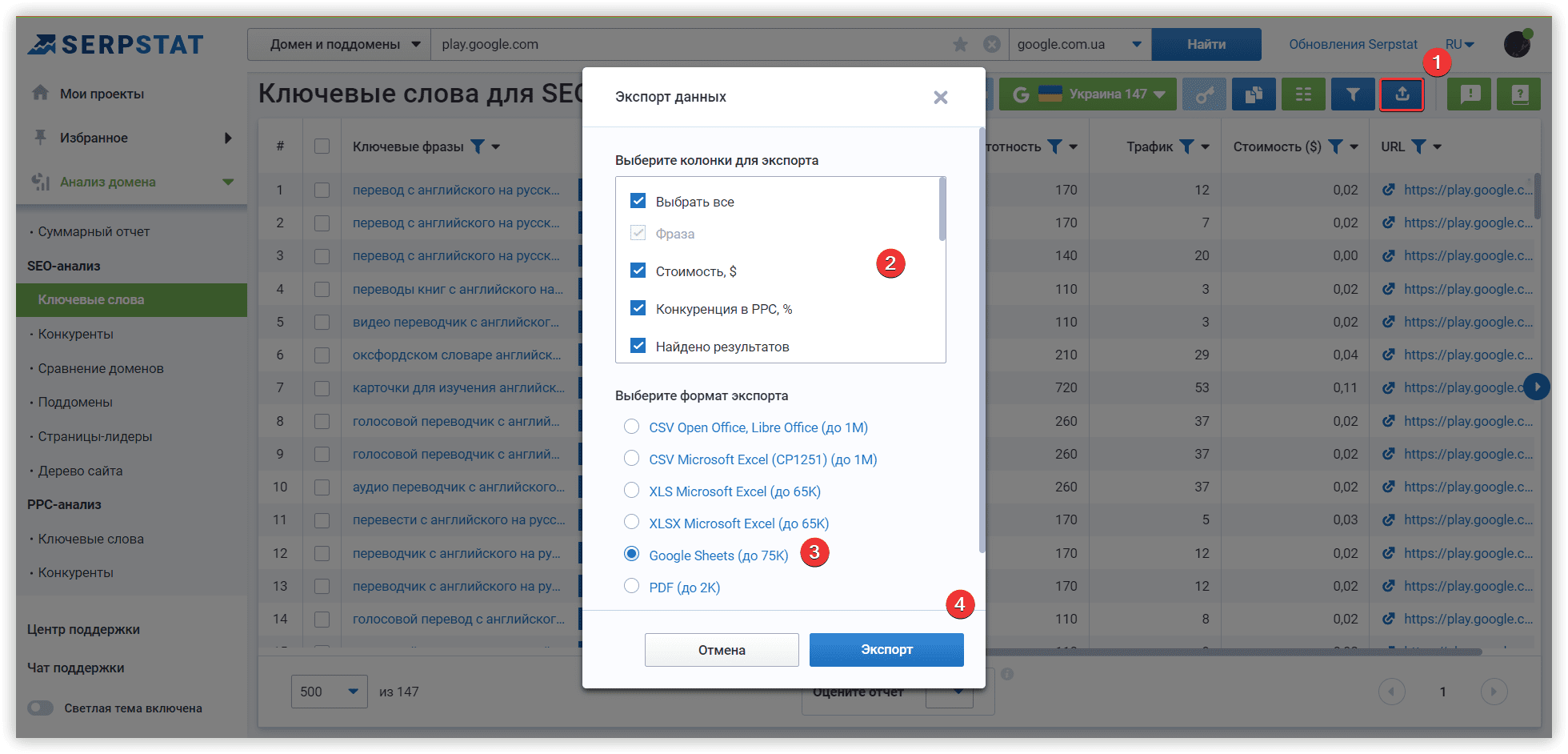The width and height of the screenshot is (1568, 754).
Task: Check the row 4 checkbox
Action: [322, 289]
